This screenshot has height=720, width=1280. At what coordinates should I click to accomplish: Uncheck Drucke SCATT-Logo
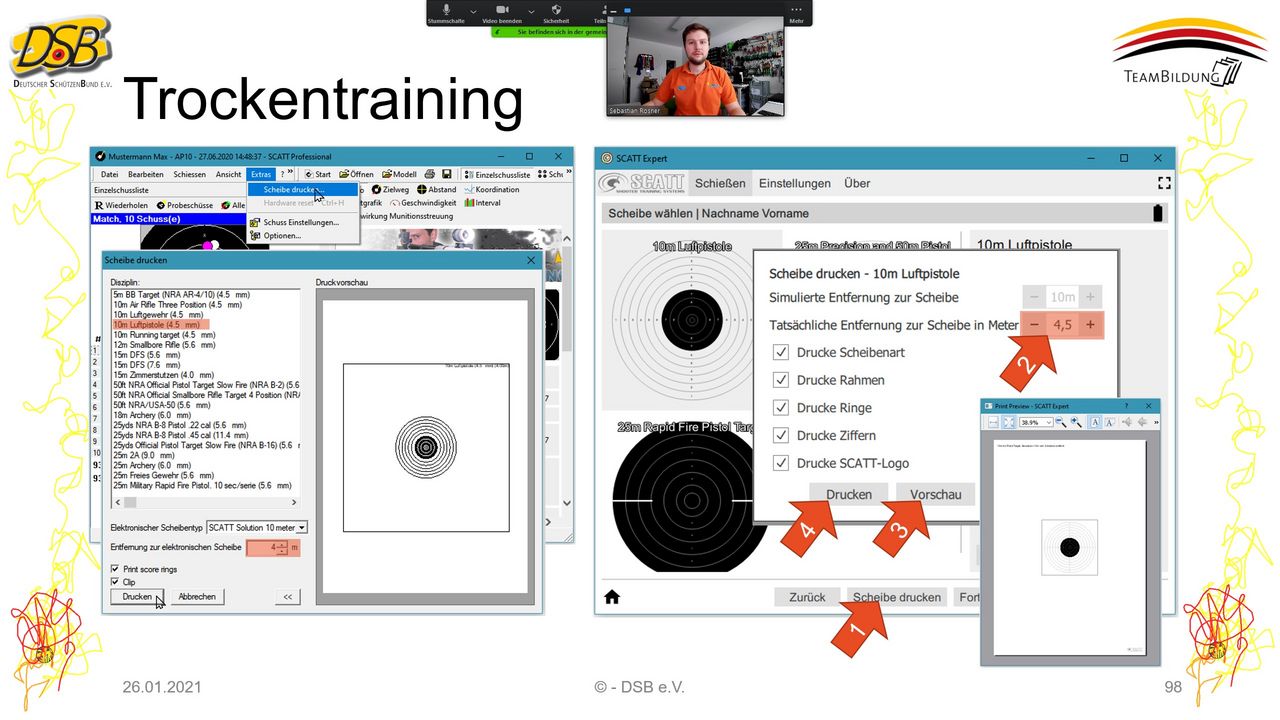click(x=781, y=463)
